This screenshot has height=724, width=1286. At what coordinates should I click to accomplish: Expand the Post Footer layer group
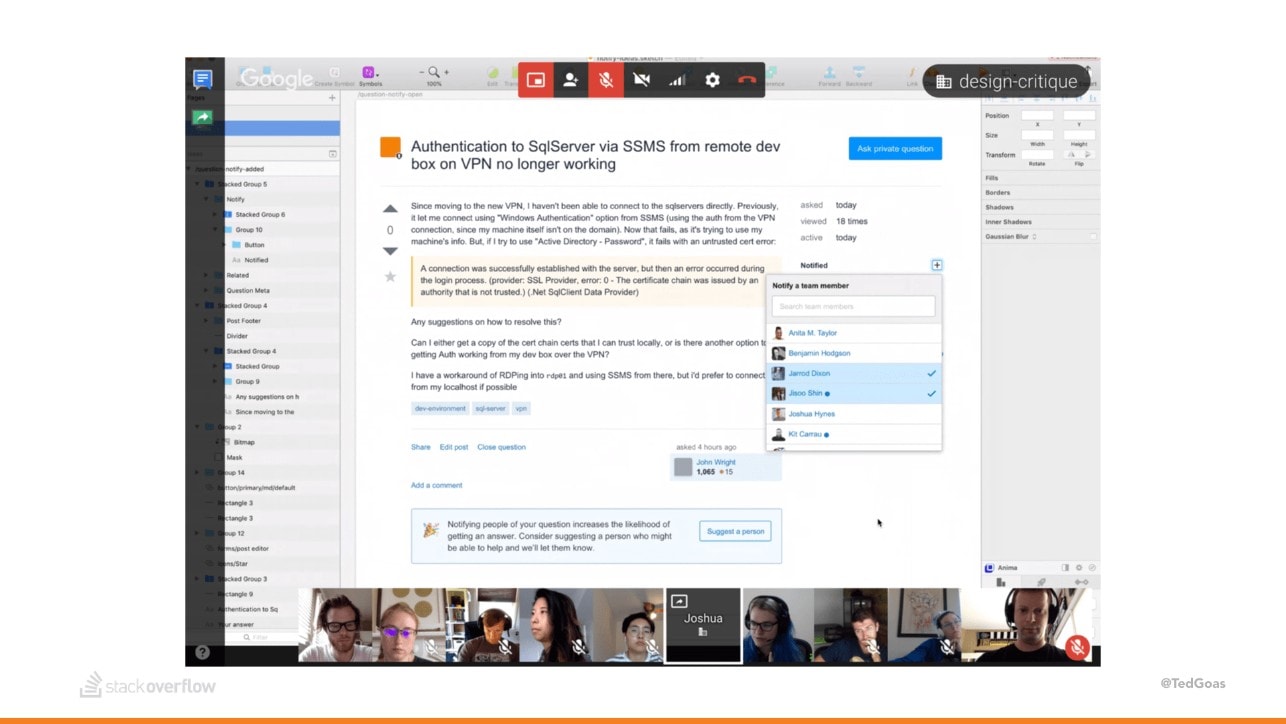point(207,321)
